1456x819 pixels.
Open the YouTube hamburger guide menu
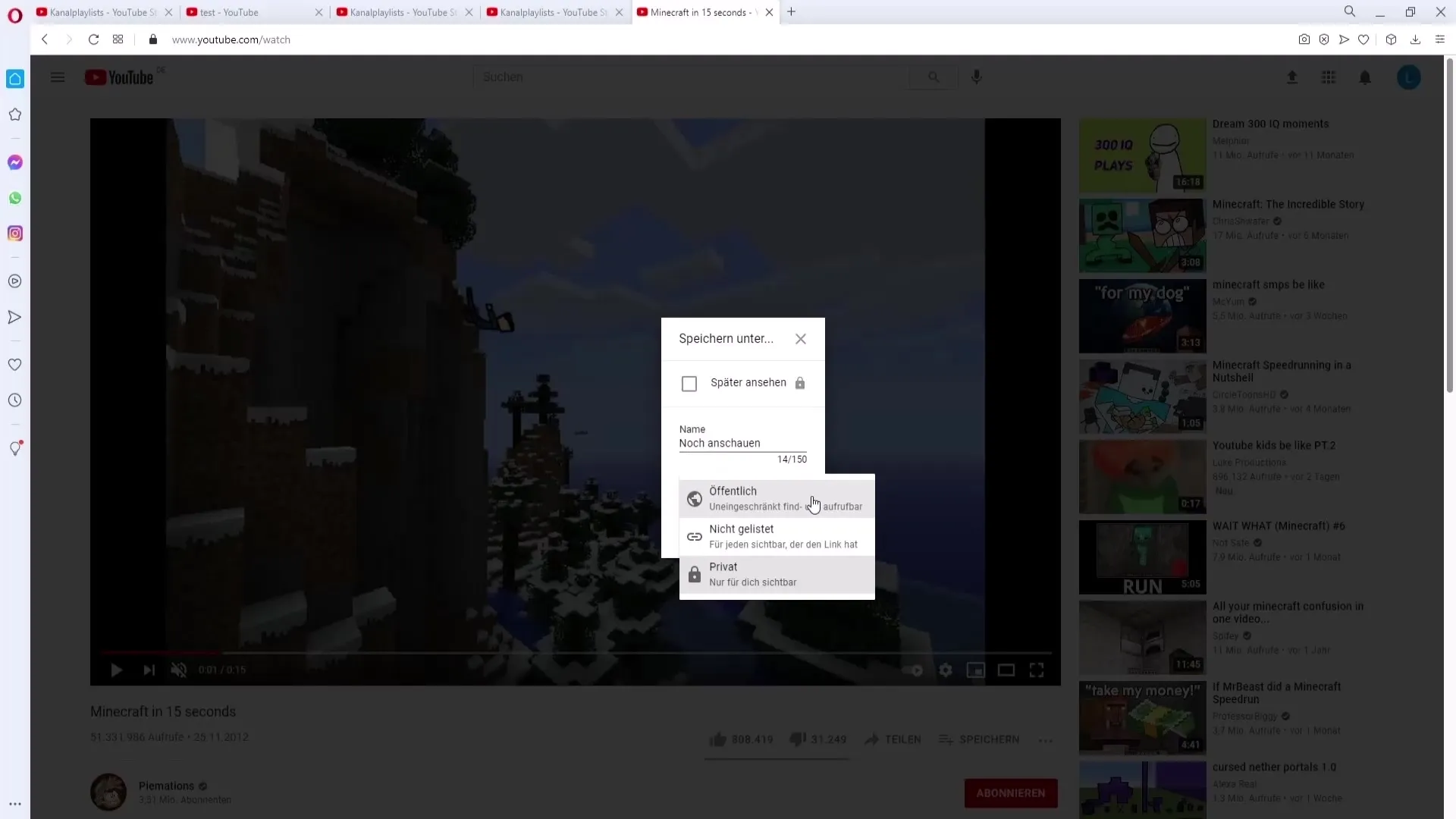click(x=58, y=77)
